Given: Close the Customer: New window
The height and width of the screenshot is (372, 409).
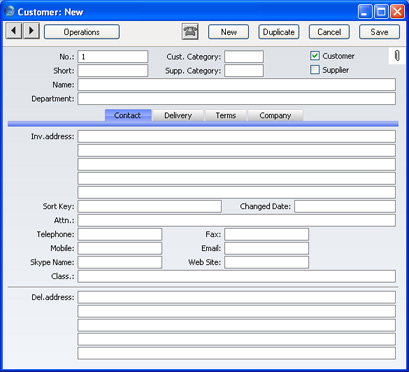Looking at the screenshot, I should point(397,12).
